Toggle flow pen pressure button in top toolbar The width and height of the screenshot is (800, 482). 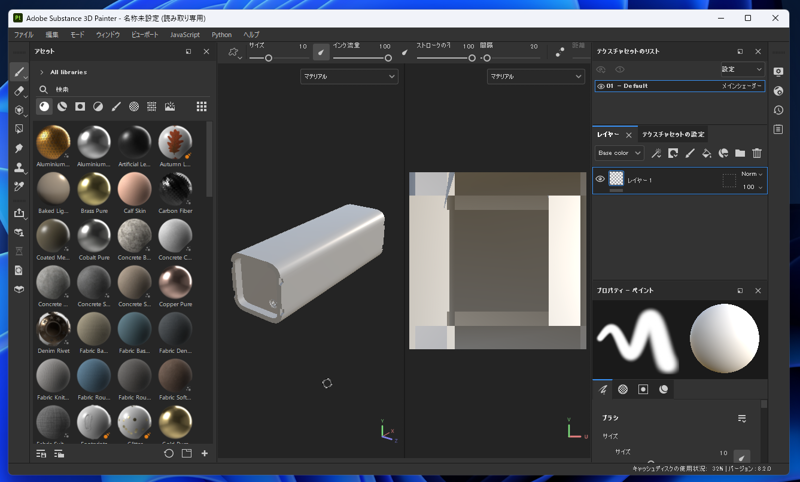click(405, 52)
